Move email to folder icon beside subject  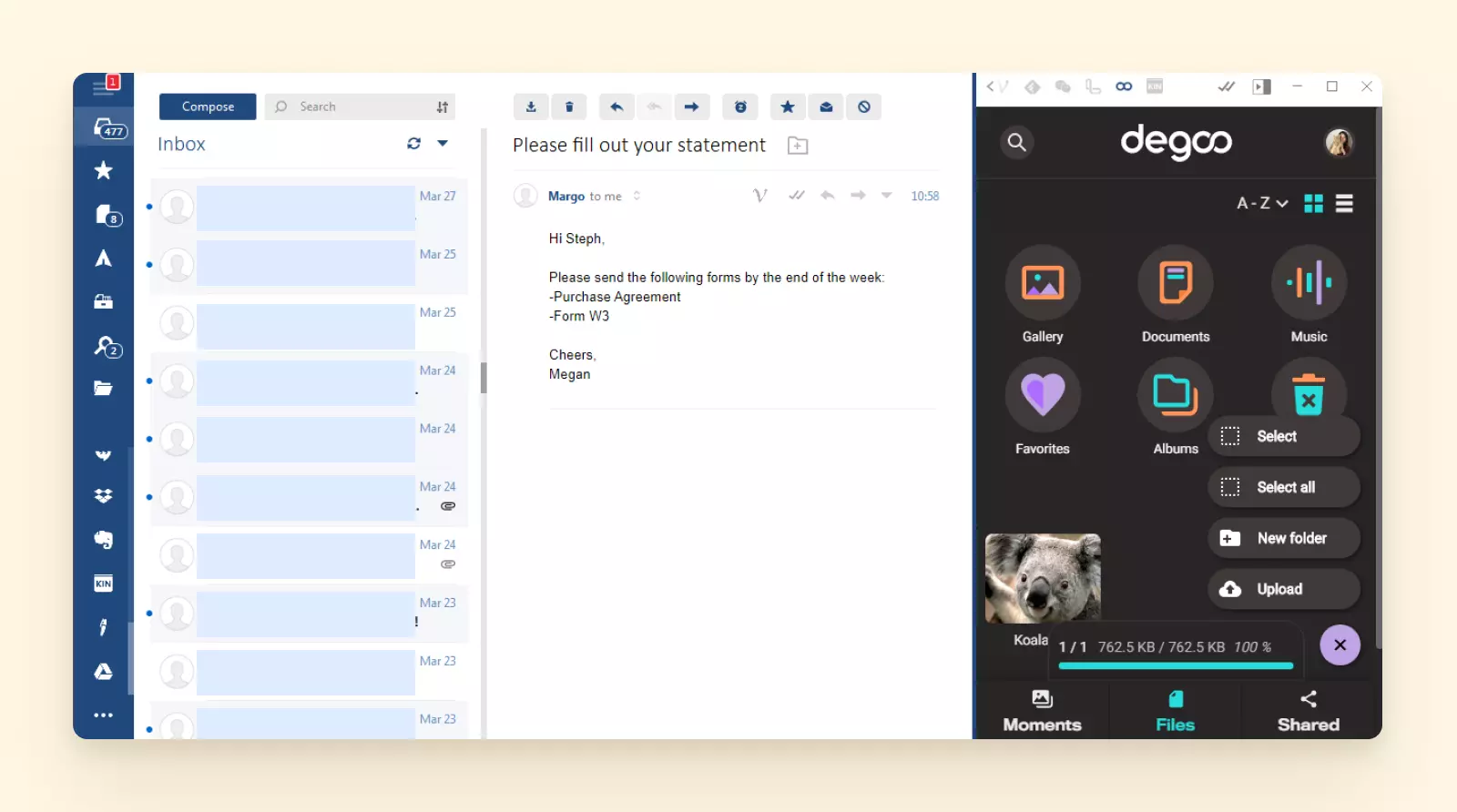[798, 146]
